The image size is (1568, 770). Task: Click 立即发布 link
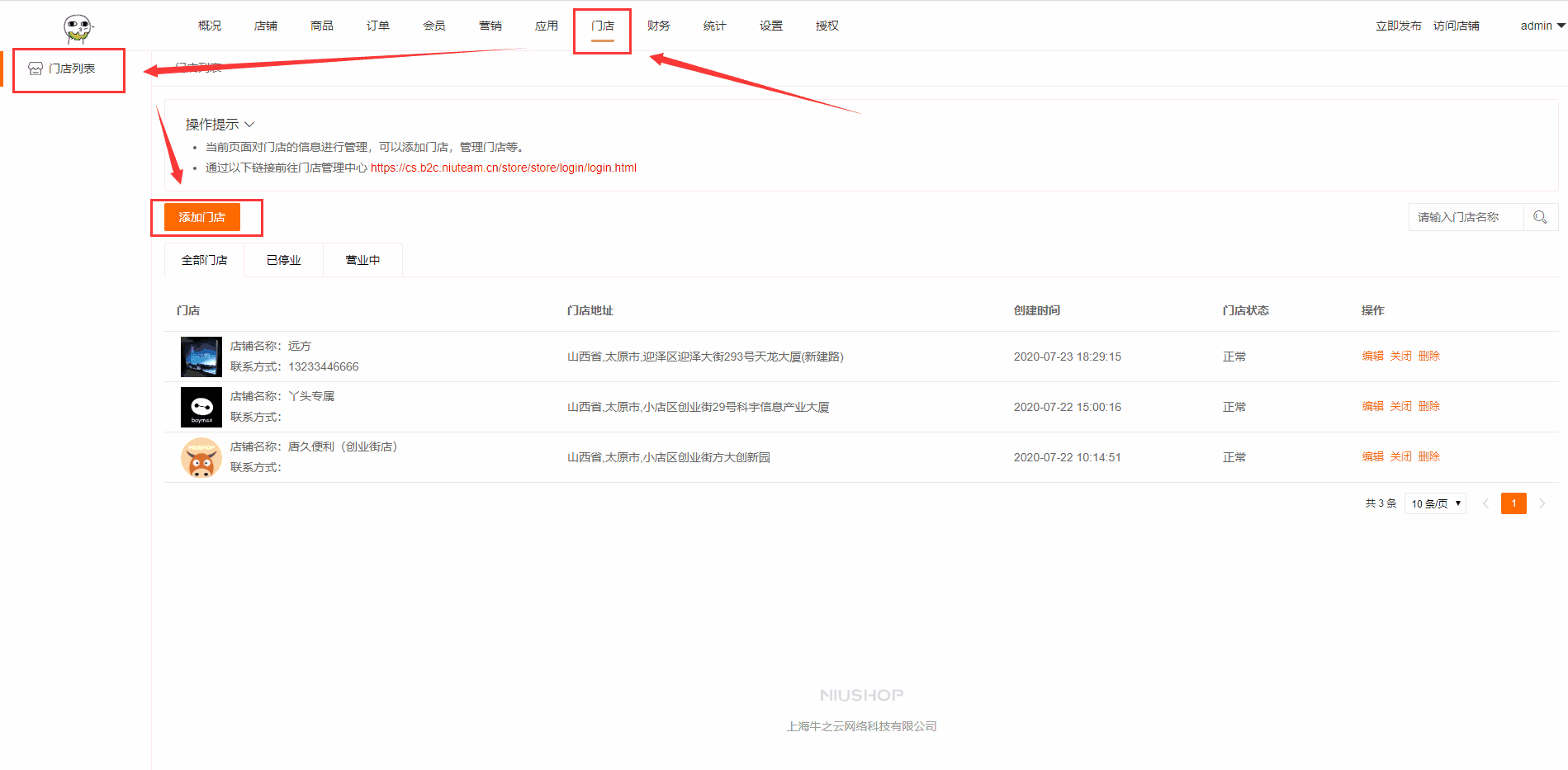1399,26
